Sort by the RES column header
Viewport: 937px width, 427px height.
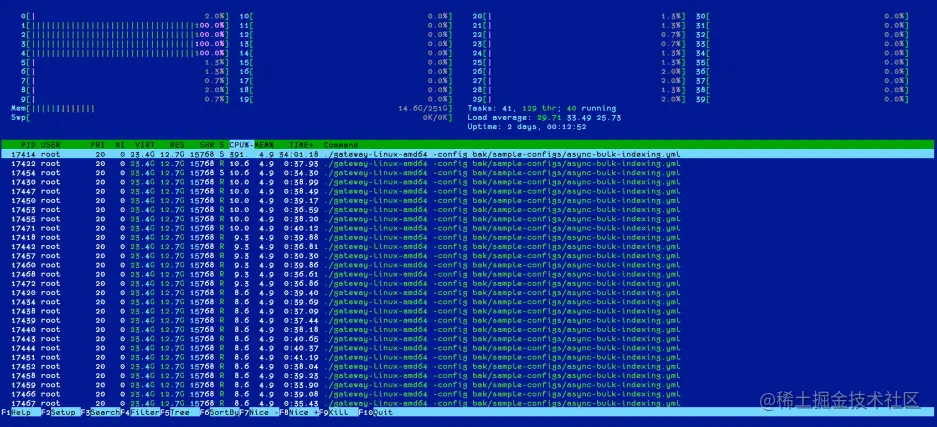(x=177, y=145)
